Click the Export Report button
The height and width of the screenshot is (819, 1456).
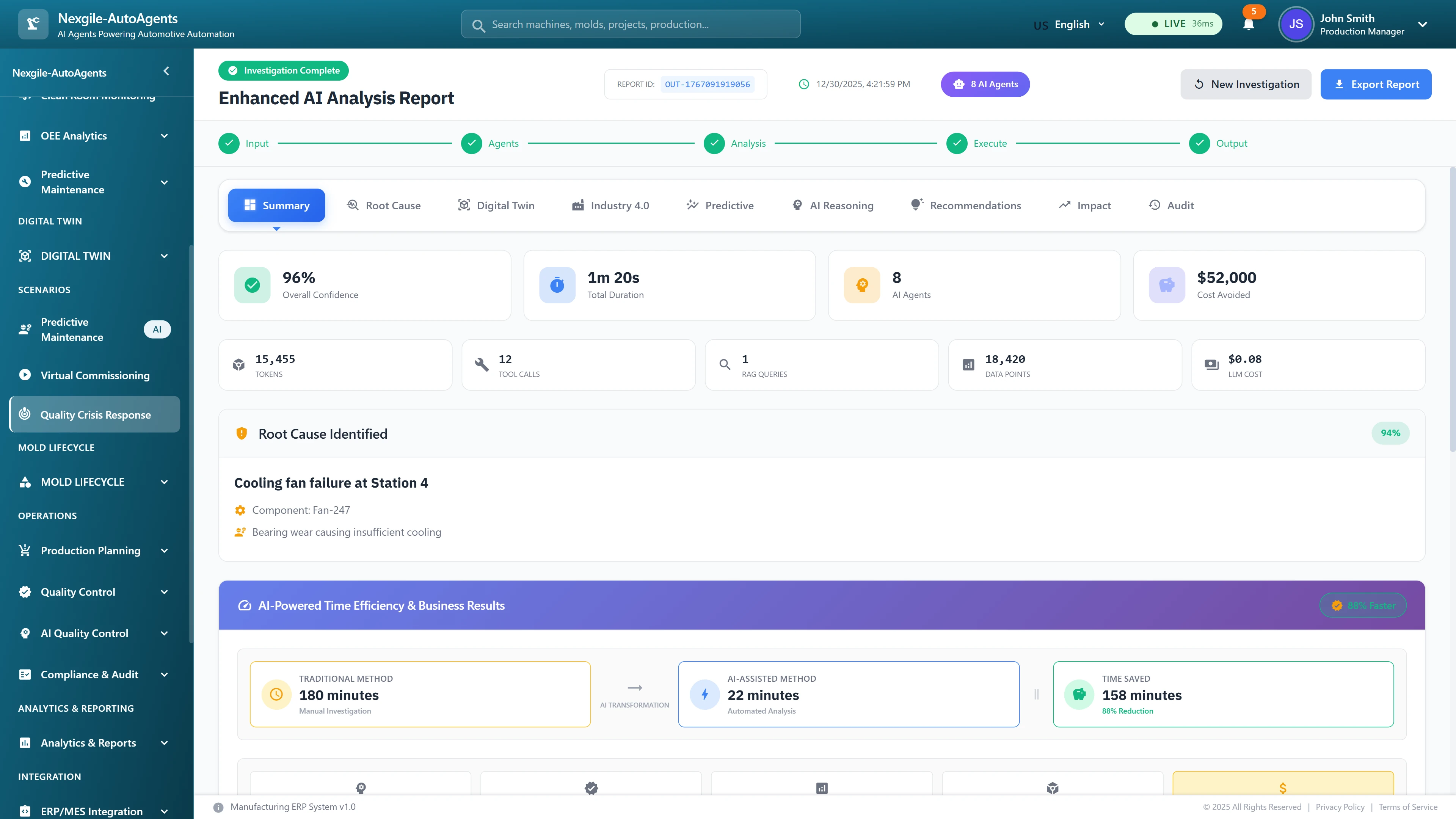[1376, 84]
